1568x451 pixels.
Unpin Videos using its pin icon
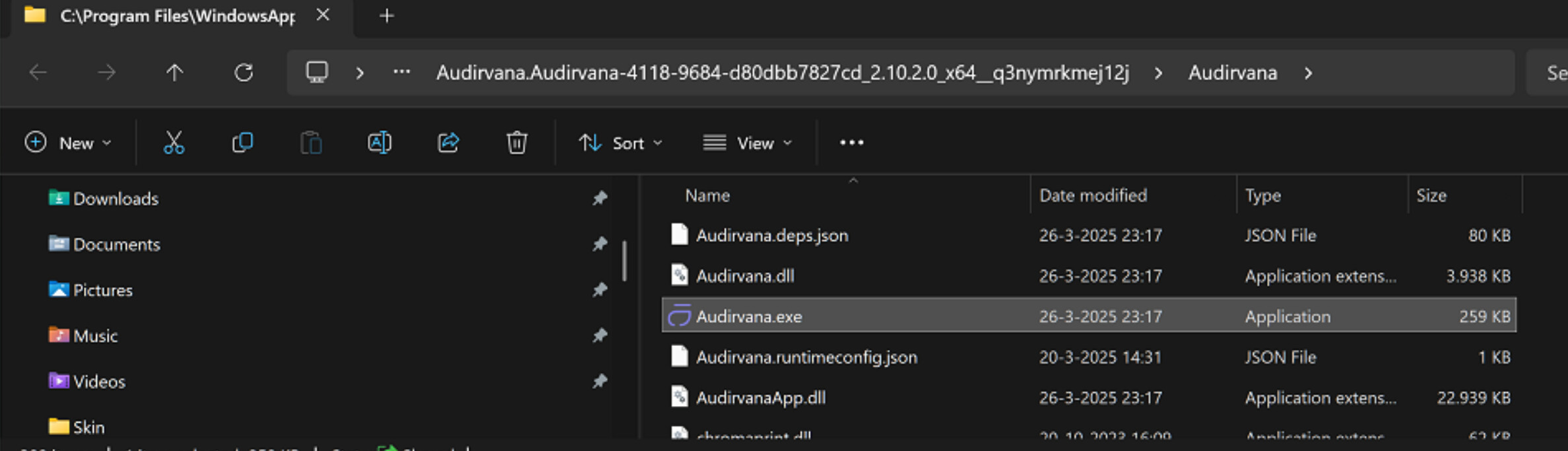[599, 381]
